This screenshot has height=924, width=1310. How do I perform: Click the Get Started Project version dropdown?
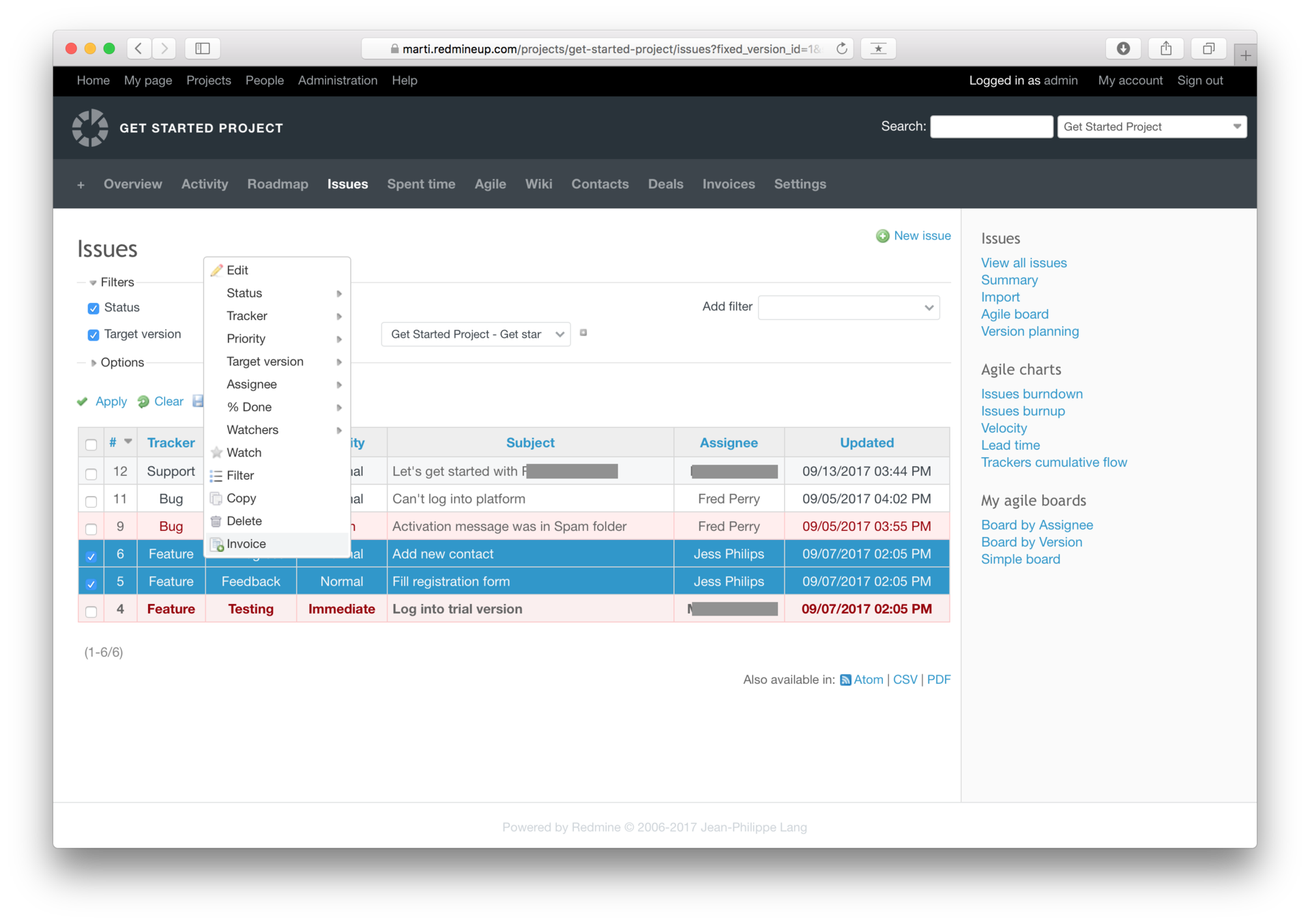click(x=475, y=334)
